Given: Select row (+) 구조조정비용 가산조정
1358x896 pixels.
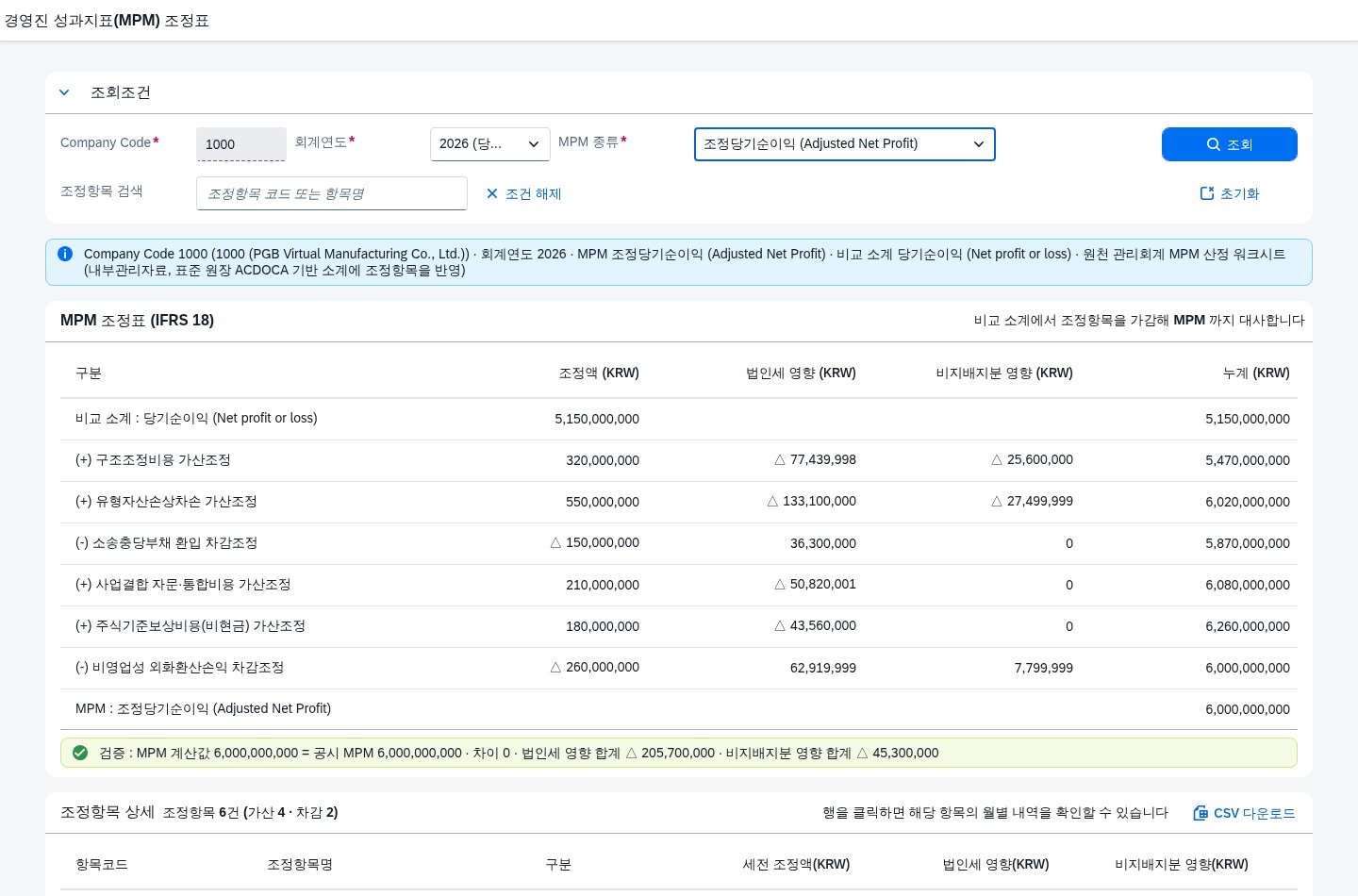Looking at the screenshot, I should coord(679,460).
